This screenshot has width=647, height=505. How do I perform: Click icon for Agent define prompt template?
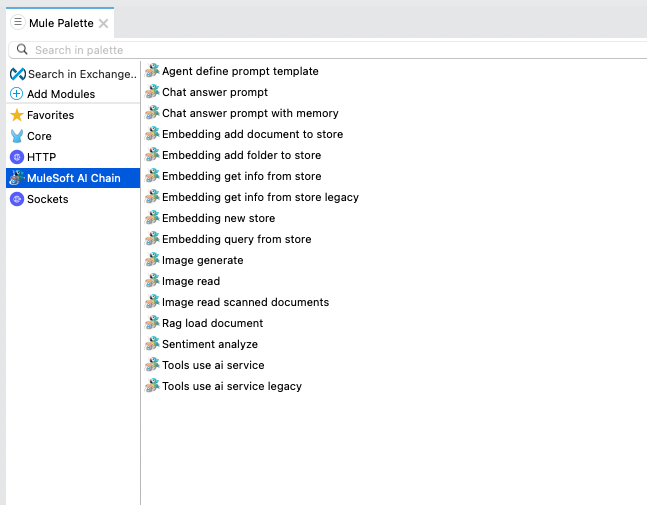152,71
